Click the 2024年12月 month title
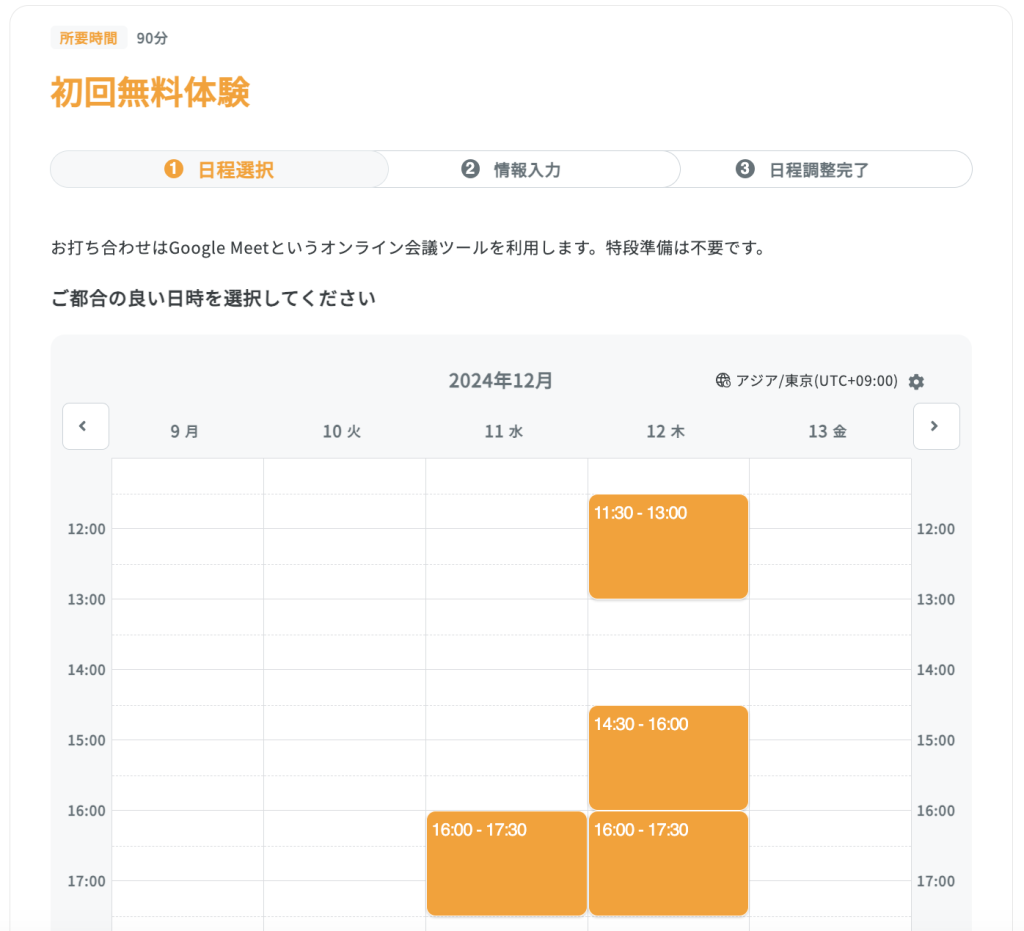Viewport: 1024px width, 931px height. 500,381
